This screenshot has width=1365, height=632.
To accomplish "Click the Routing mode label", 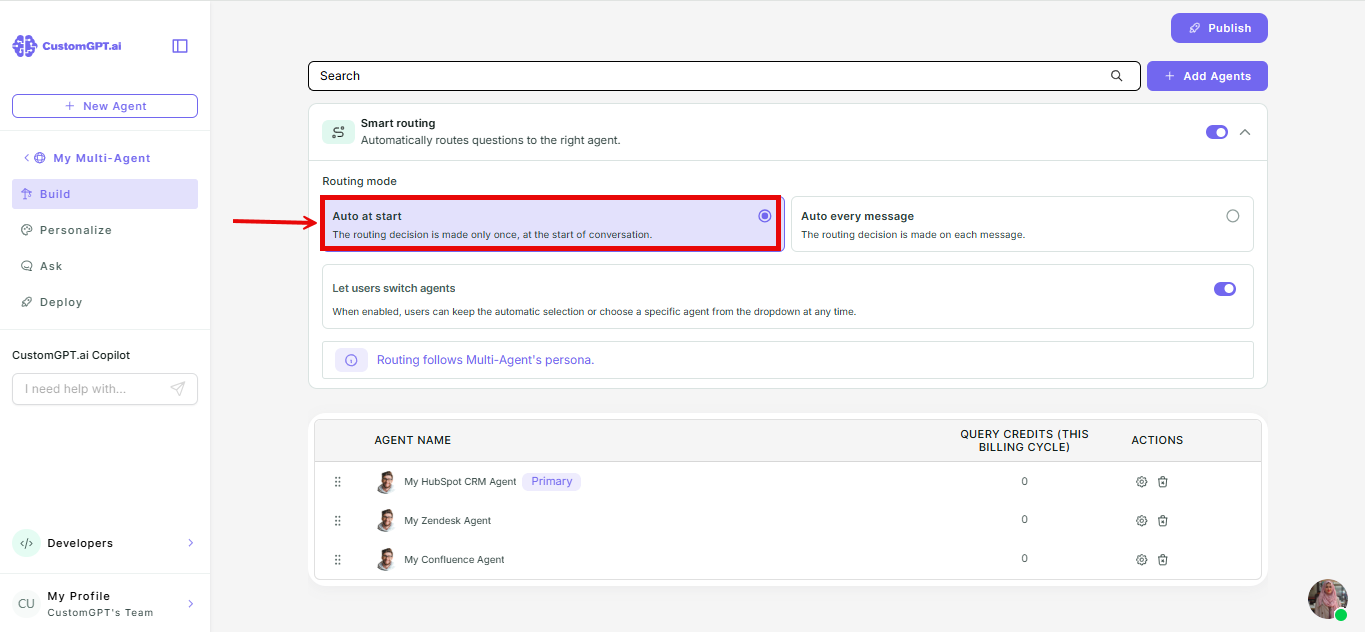I will tap(359, 182).
